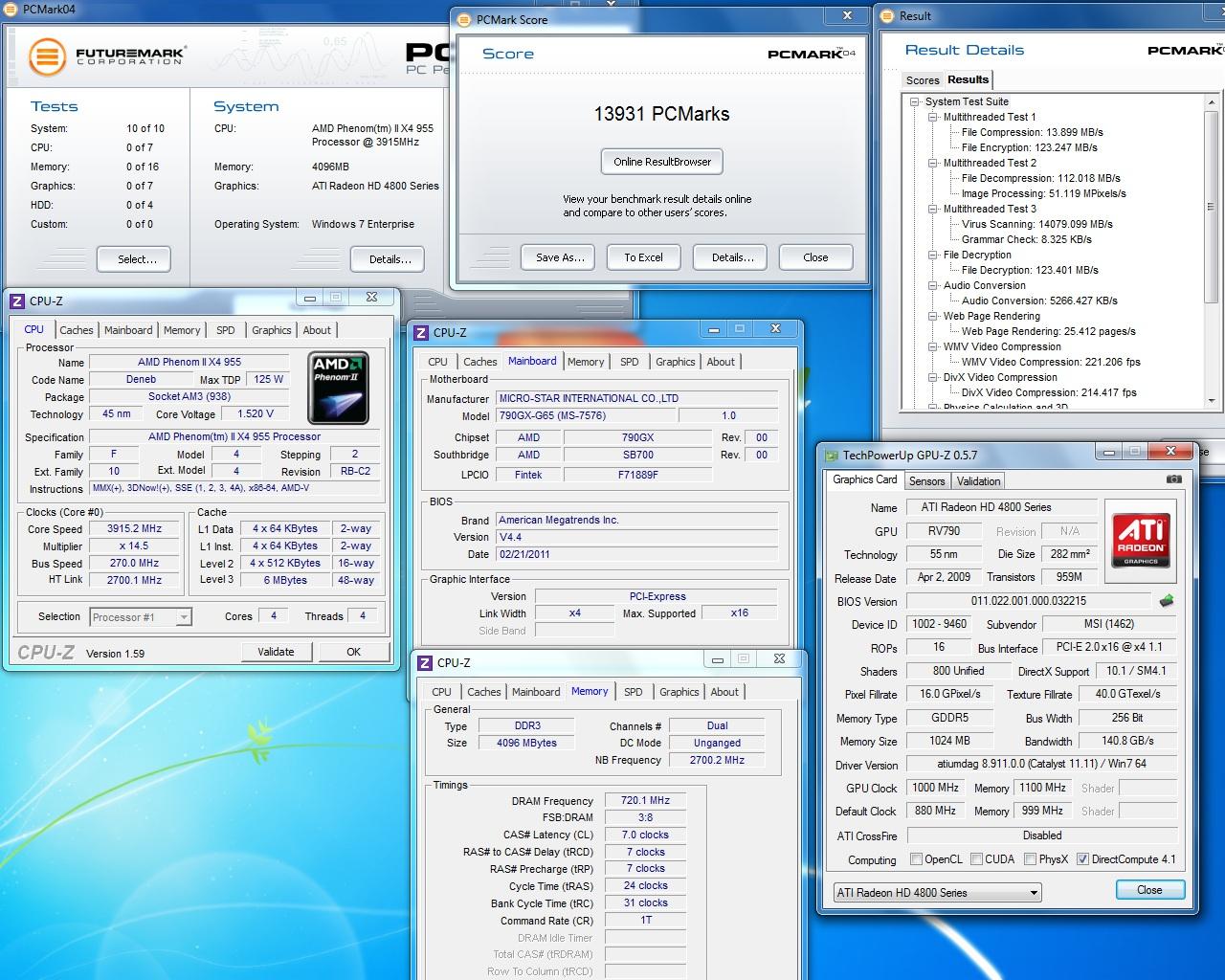1225x980 pixels.
Task: Click the BIOS Version V4.4 field
Action: coord(635,537)
